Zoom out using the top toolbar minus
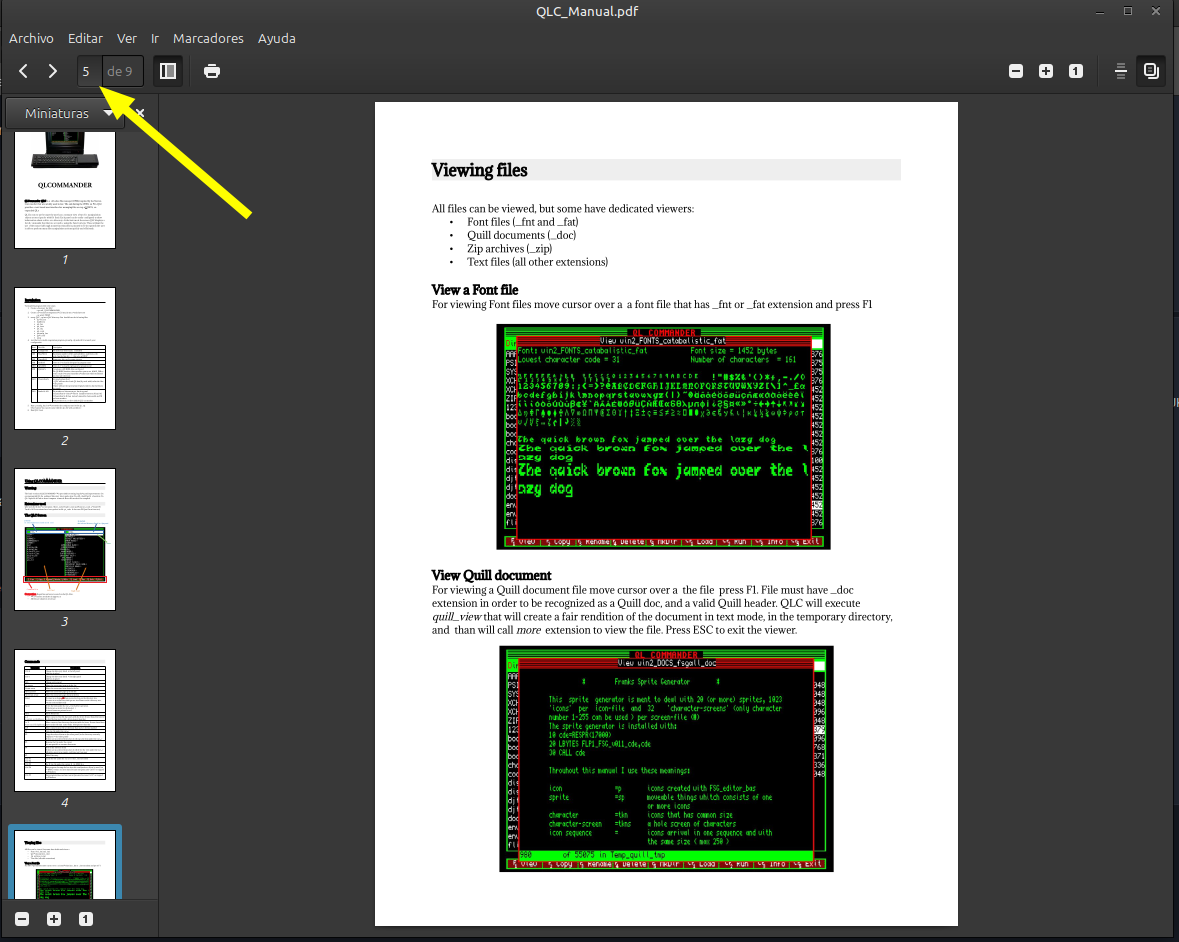Image resolution: width=1179 pixels, height=942 pixels. (1016, 71)
